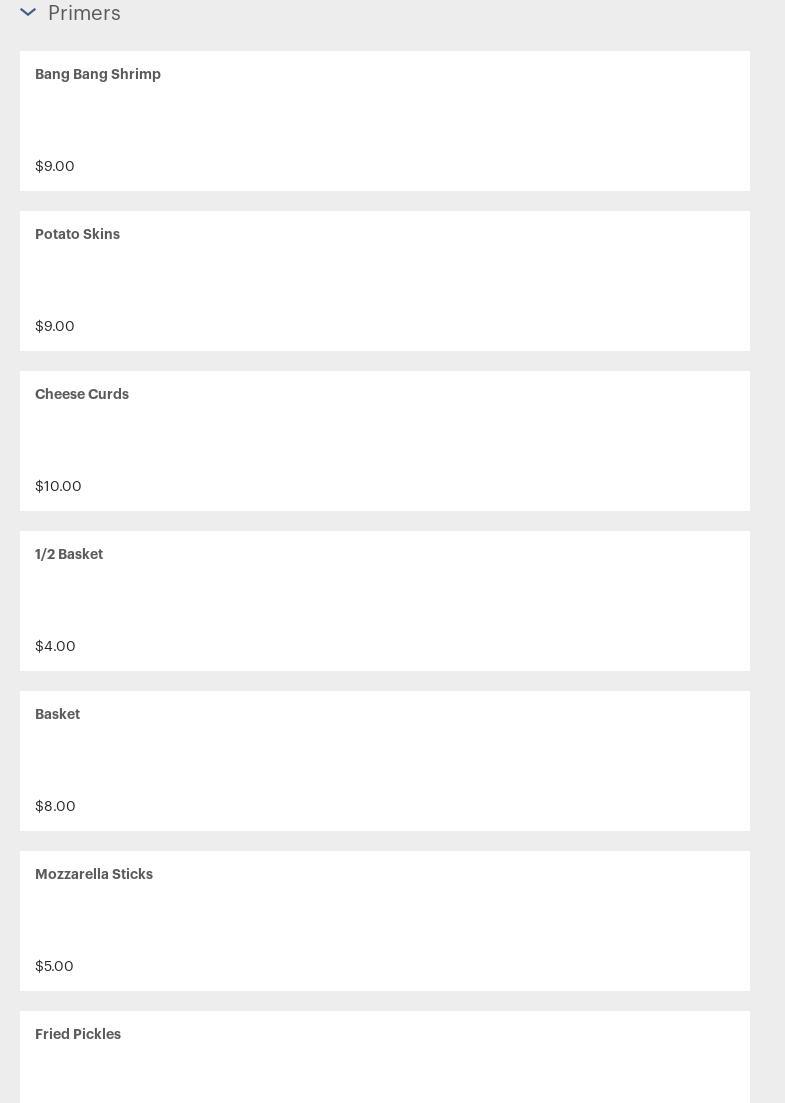Viewport: 785px width, 1103px height.
Task: Click blank area in the Fried Pickles card
Action: (422, 1069)
